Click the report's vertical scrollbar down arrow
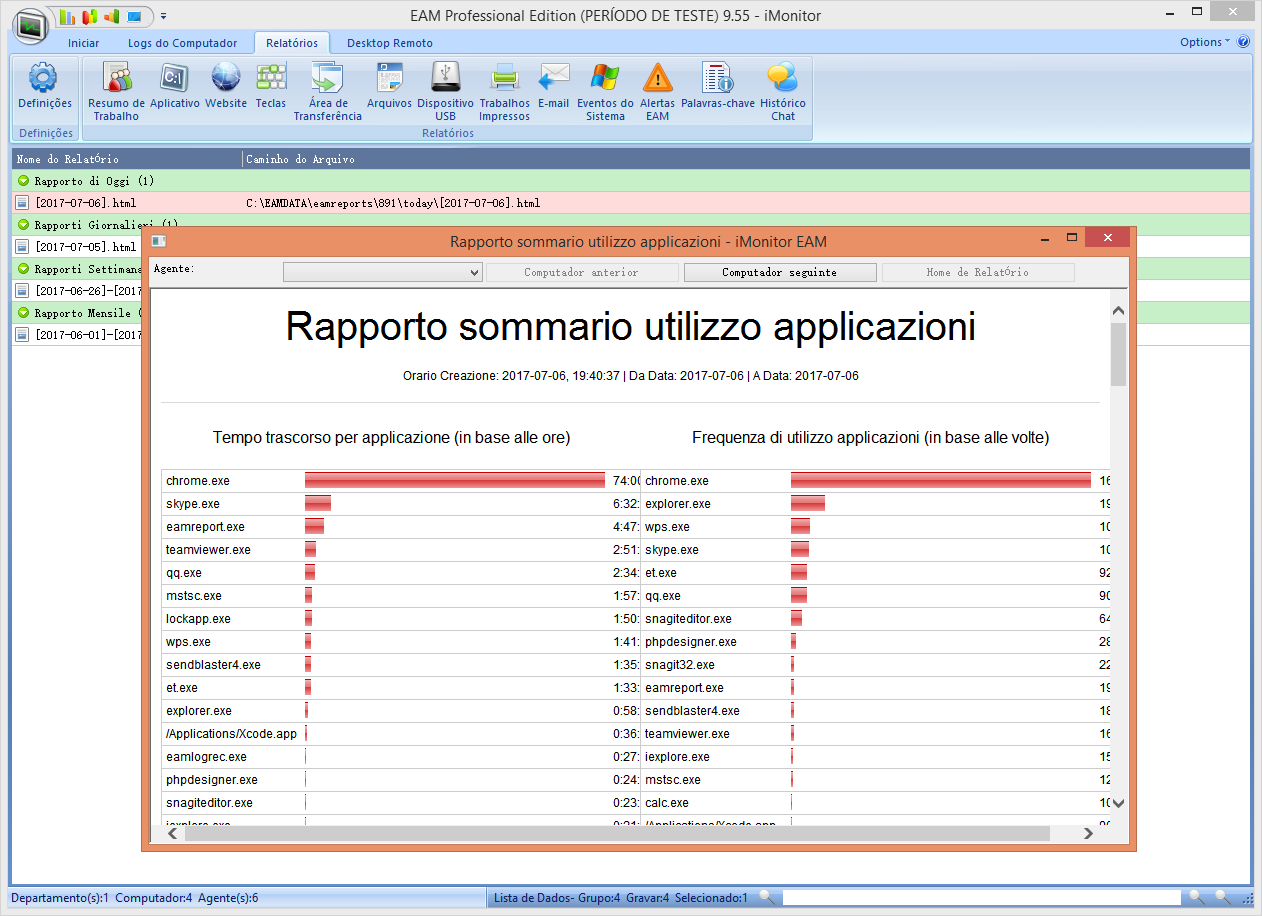Image resolution: width=1262 pixels, height=916 pixels. (x=1119, y=802)
